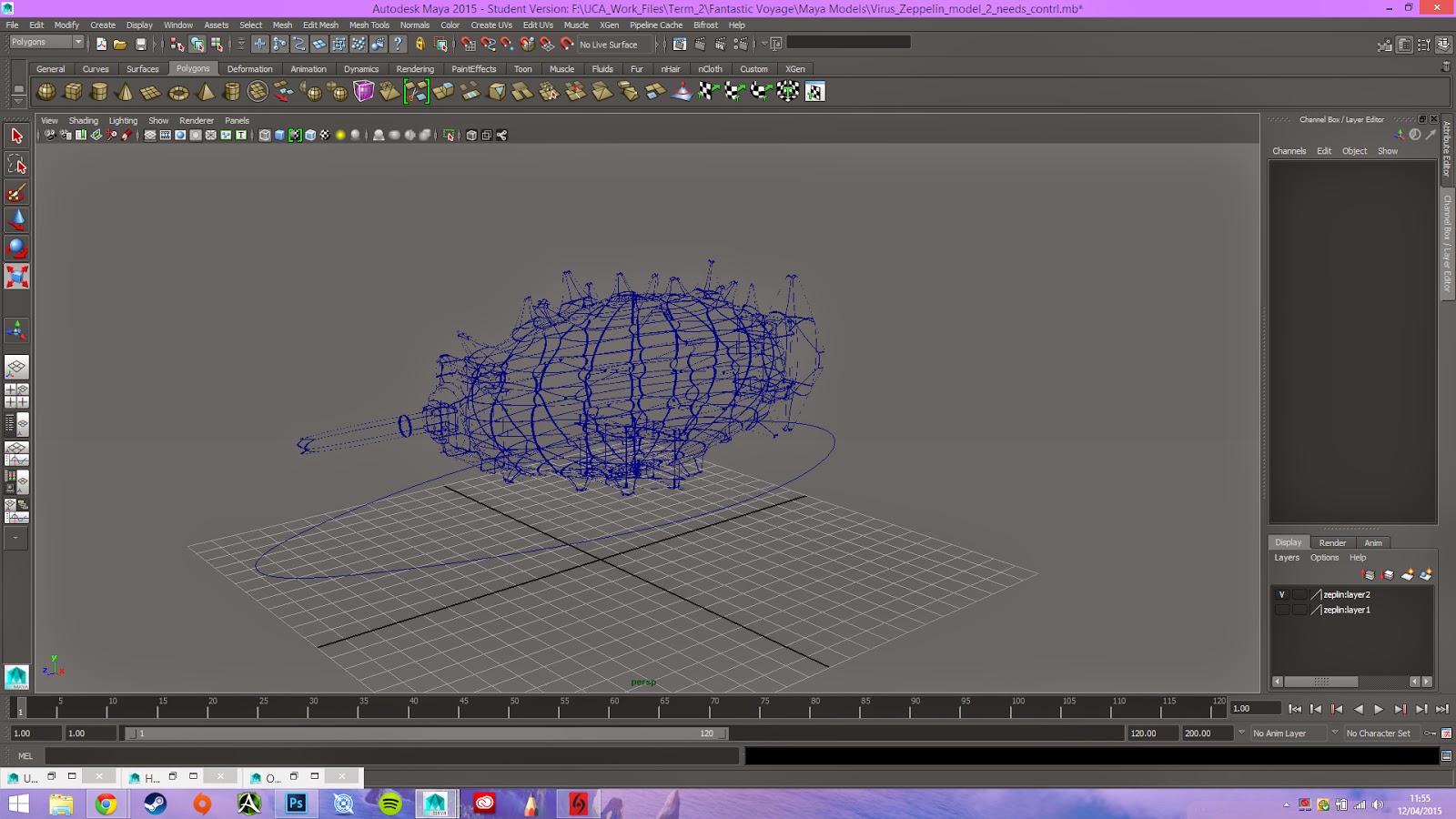Select the Select Tool arrow in the toolbox
Screen dimensions: 1456x819
[16, 136]
